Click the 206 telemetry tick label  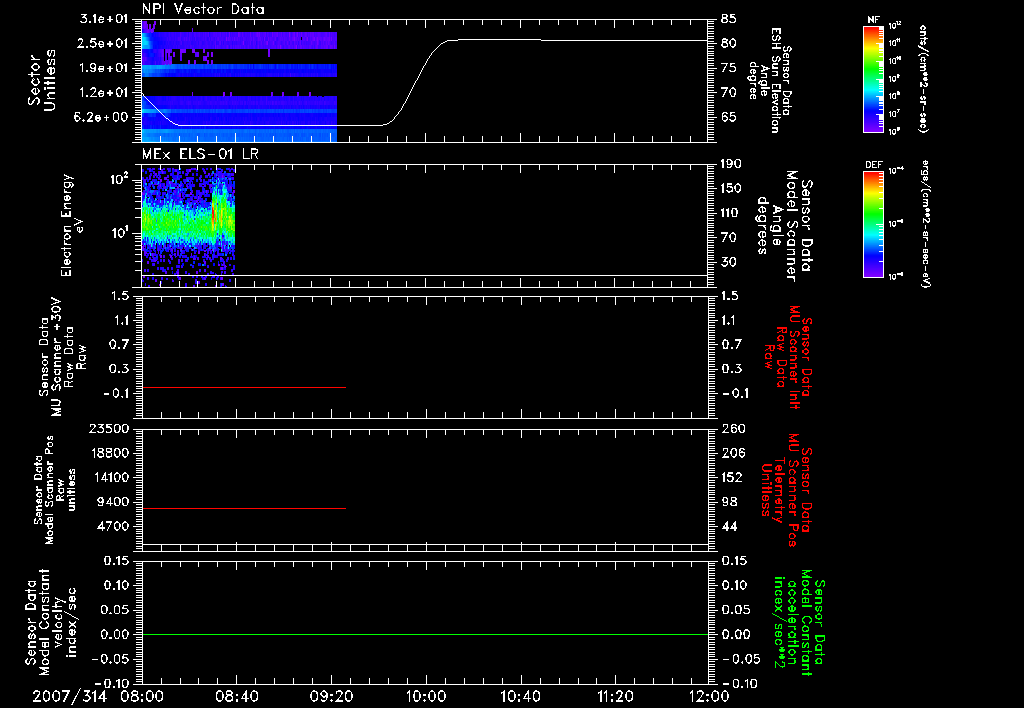pos(732,453)
